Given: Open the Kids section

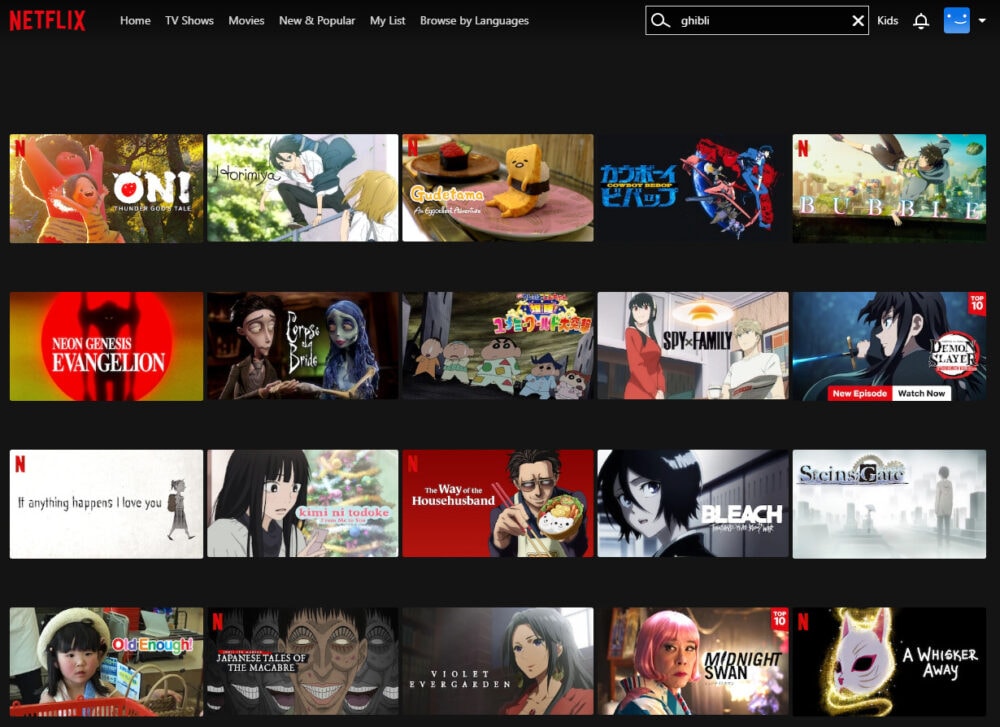Looking at the screenshot, I should (887, 20).
